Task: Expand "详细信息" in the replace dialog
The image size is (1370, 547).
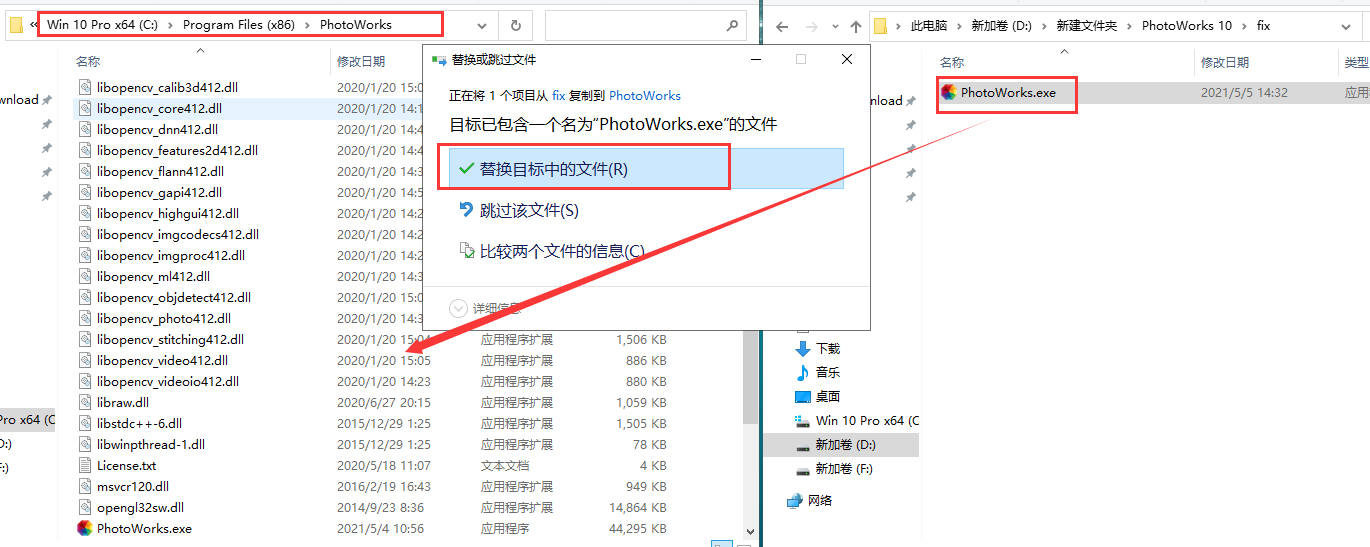Action: point(485,308)
